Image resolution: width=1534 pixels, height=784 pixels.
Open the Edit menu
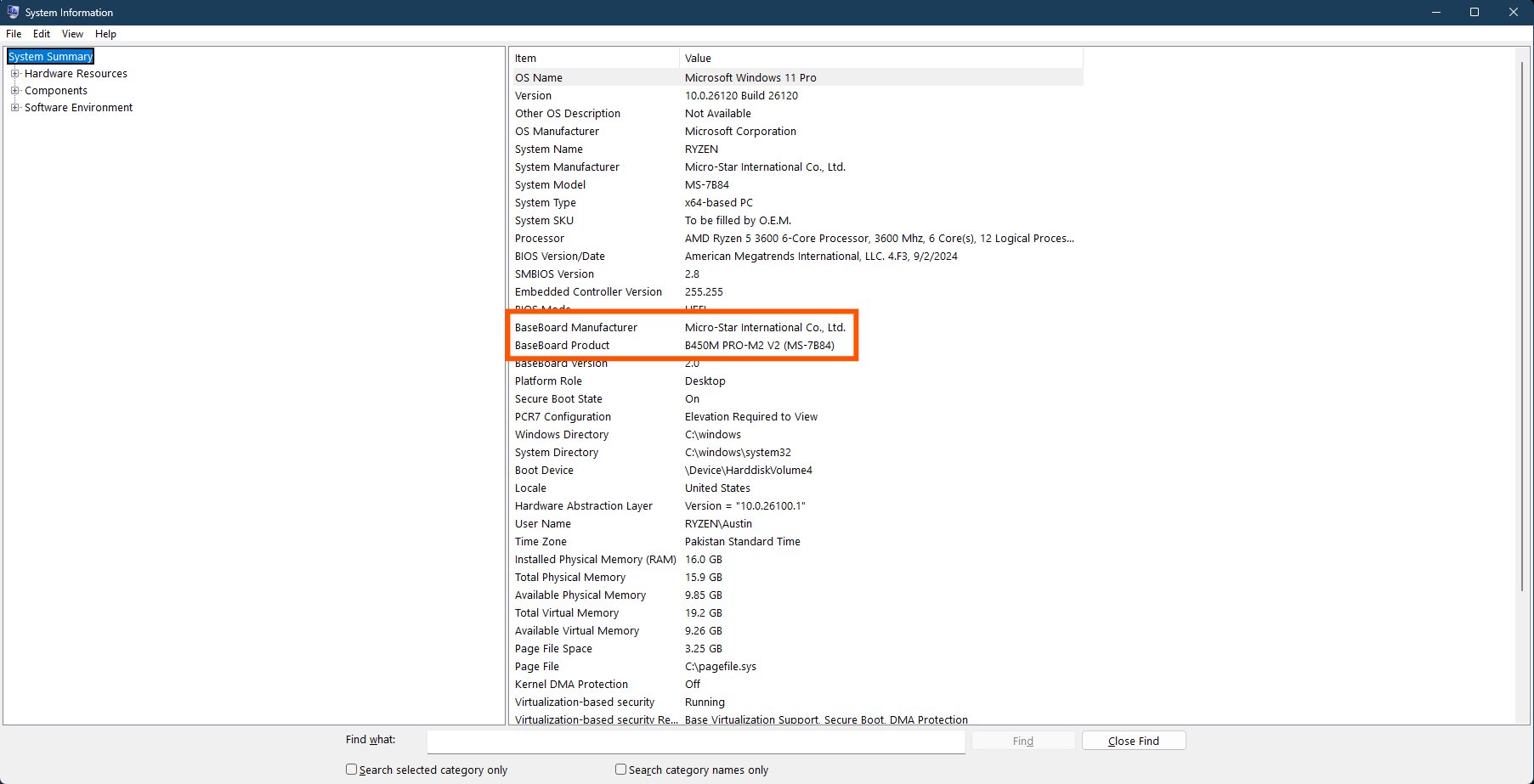click(42, 34)
